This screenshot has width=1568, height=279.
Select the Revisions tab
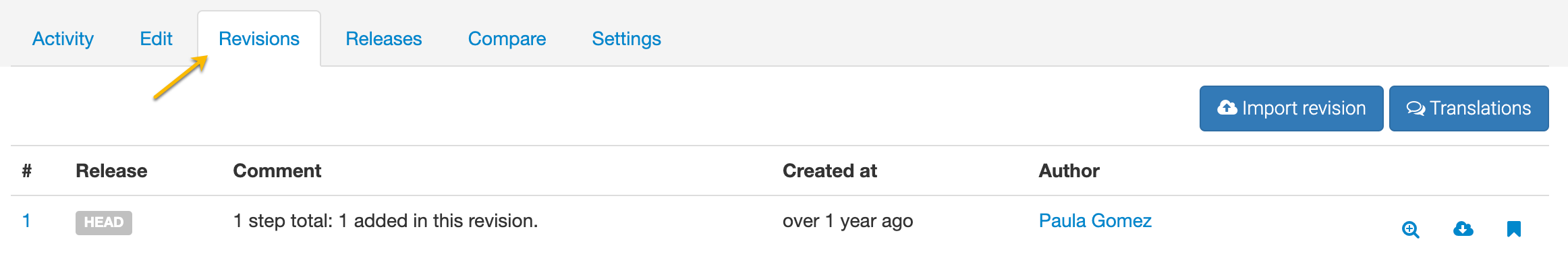coord(259,39)
